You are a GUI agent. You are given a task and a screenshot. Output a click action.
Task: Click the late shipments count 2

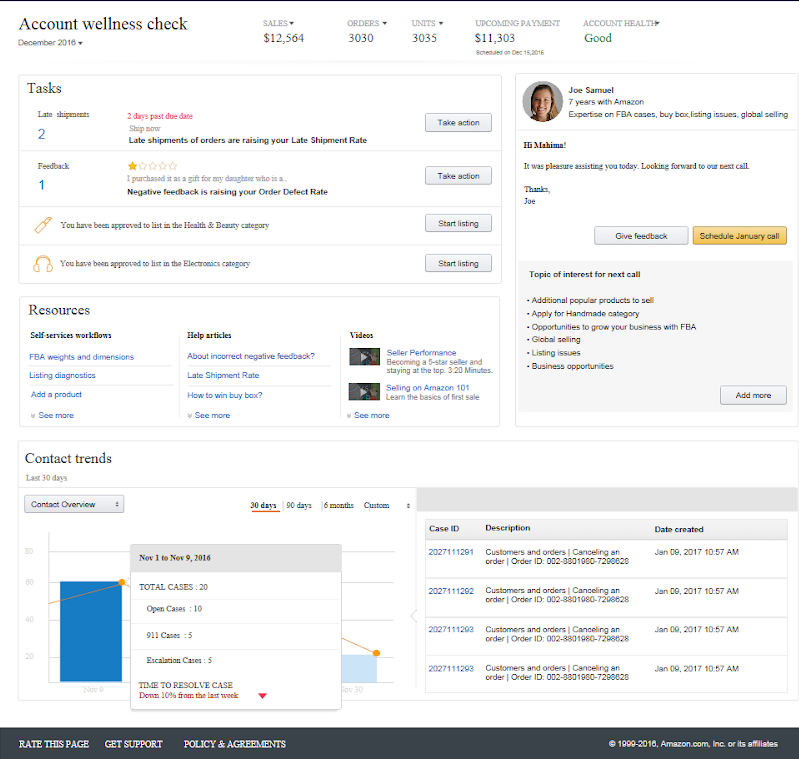(x=41, y=134)
